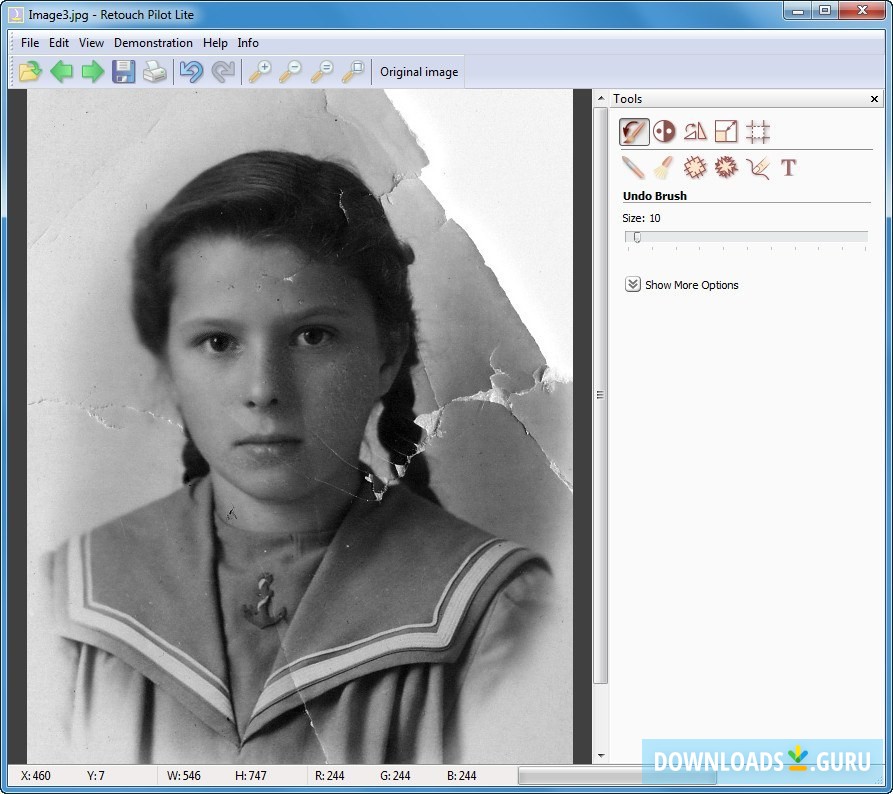Select the Text tool
Viewport: 893px width, 794px height.
pos(789,168)
